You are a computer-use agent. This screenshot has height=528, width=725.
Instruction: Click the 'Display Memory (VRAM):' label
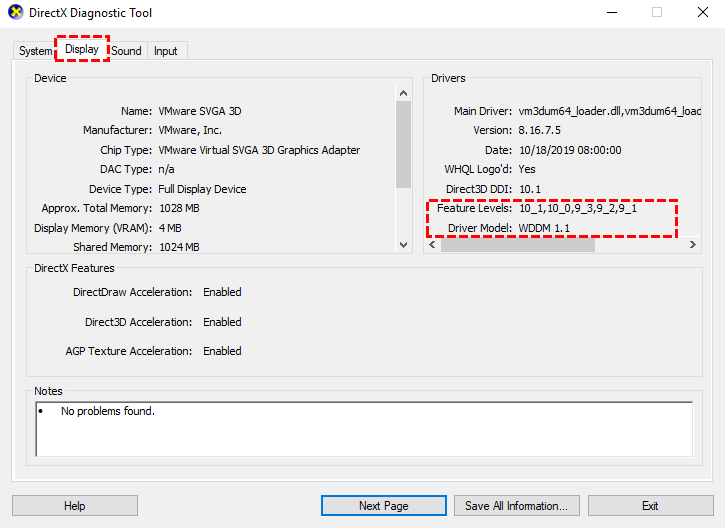93,228
